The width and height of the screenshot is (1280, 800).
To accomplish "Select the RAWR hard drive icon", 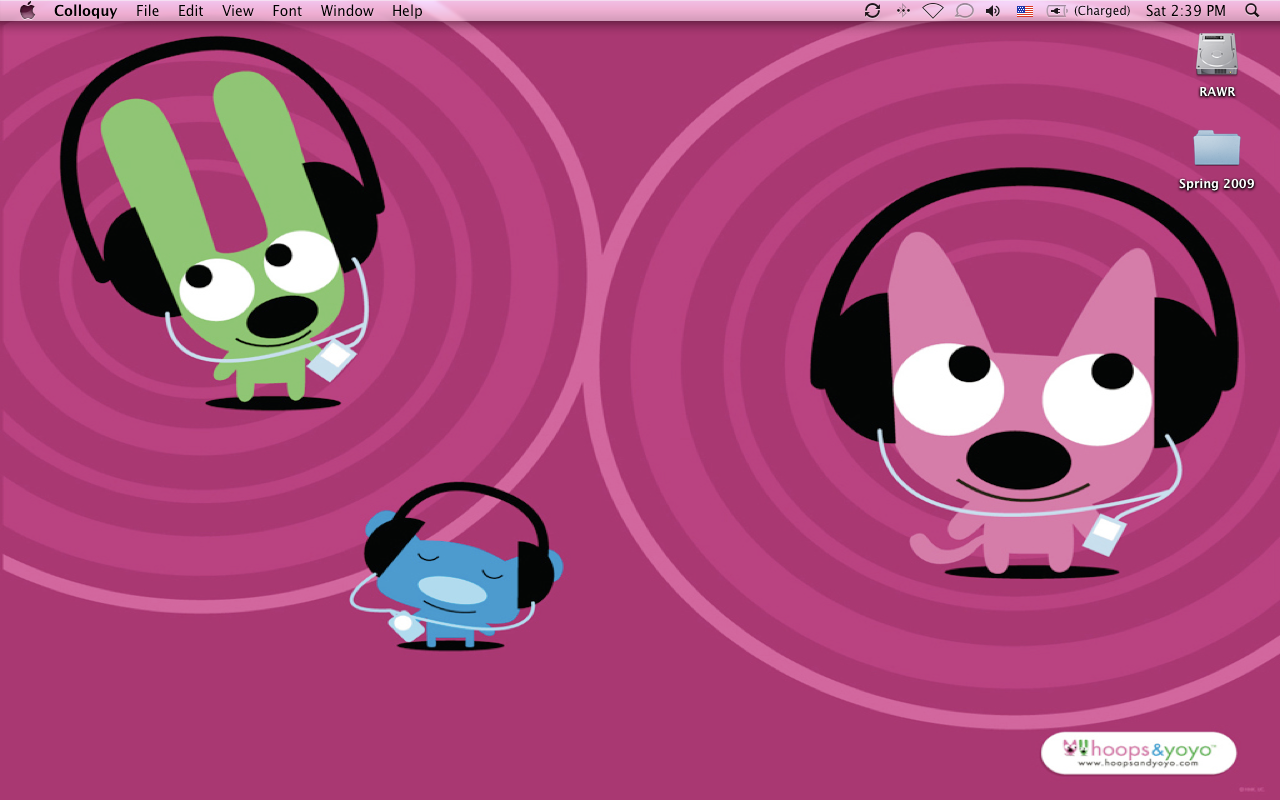I will [x=1217, y=54].
